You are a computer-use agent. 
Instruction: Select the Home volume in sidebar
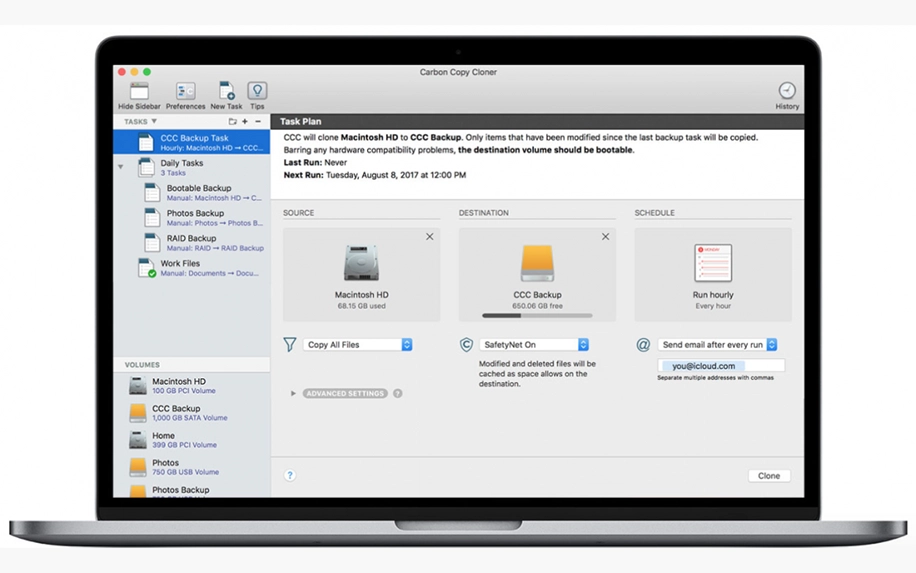pos(192,440)
